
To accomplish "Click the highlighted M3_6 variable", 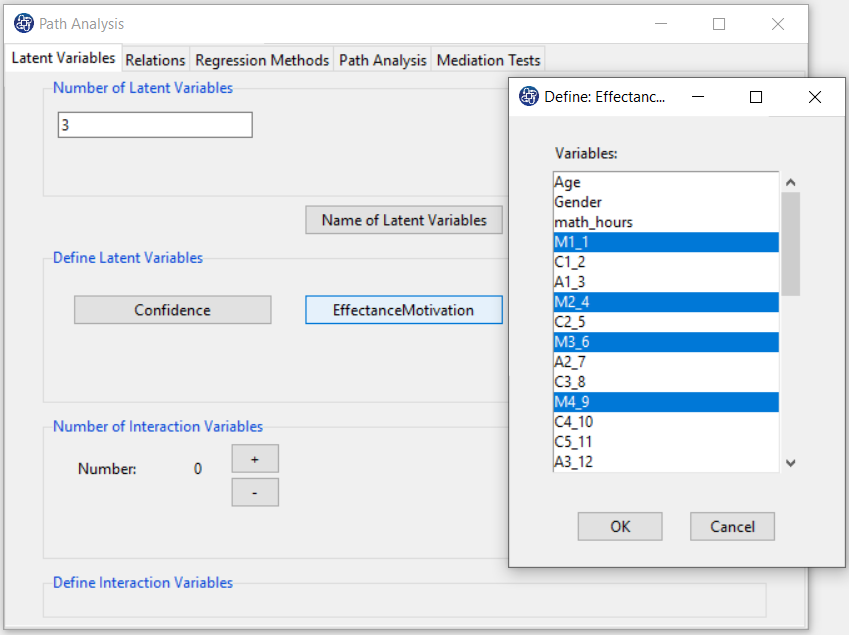I will pyautogui.click(x=666, y=343).
